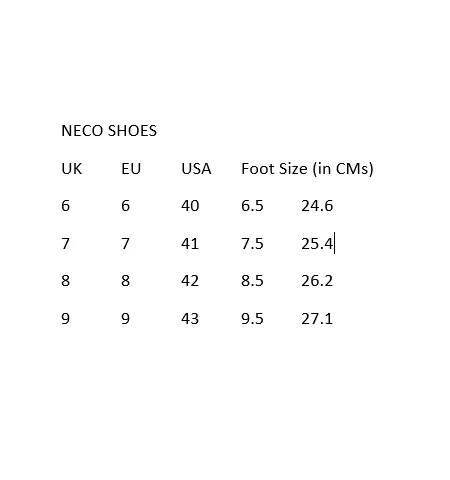Click the Foot Size (in CMs) header
Viewport: 450px width, 480px height.
click(x=307, y=169)
